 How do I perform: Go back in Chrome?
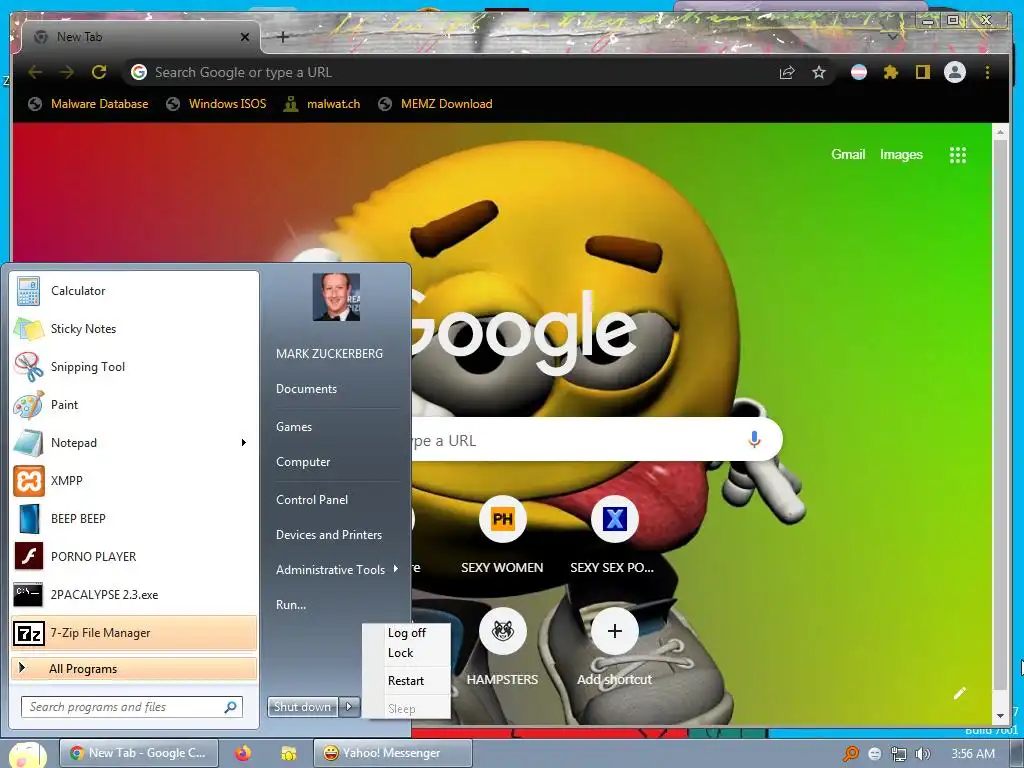pos(35,72)
